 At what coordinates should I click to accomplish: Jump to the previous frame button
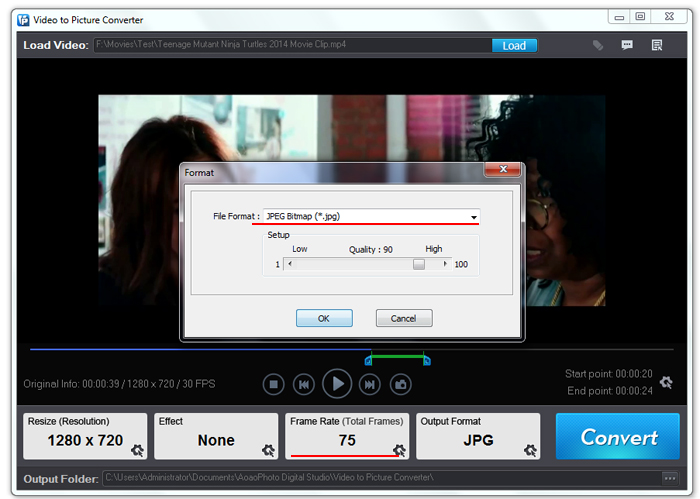coord(304,384)
